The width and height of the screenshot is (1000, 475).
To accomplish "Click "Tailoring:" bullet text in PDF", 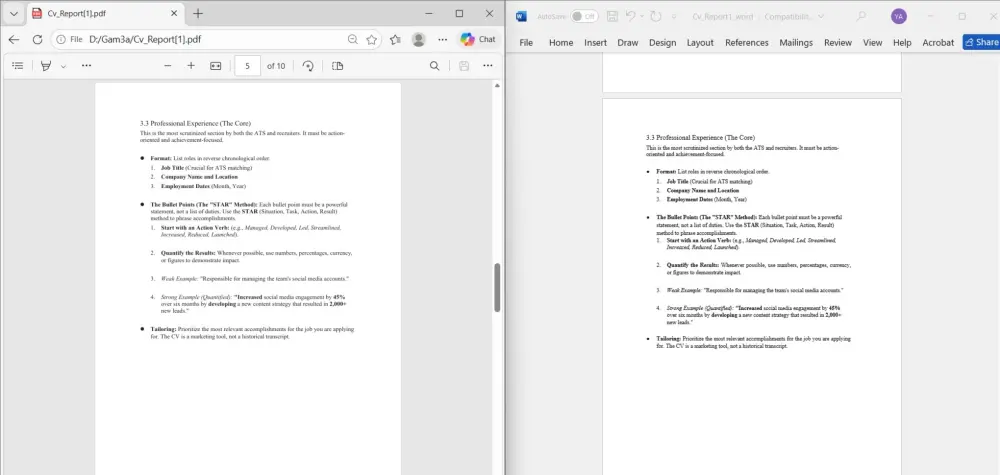I will (x=164, y=330).
